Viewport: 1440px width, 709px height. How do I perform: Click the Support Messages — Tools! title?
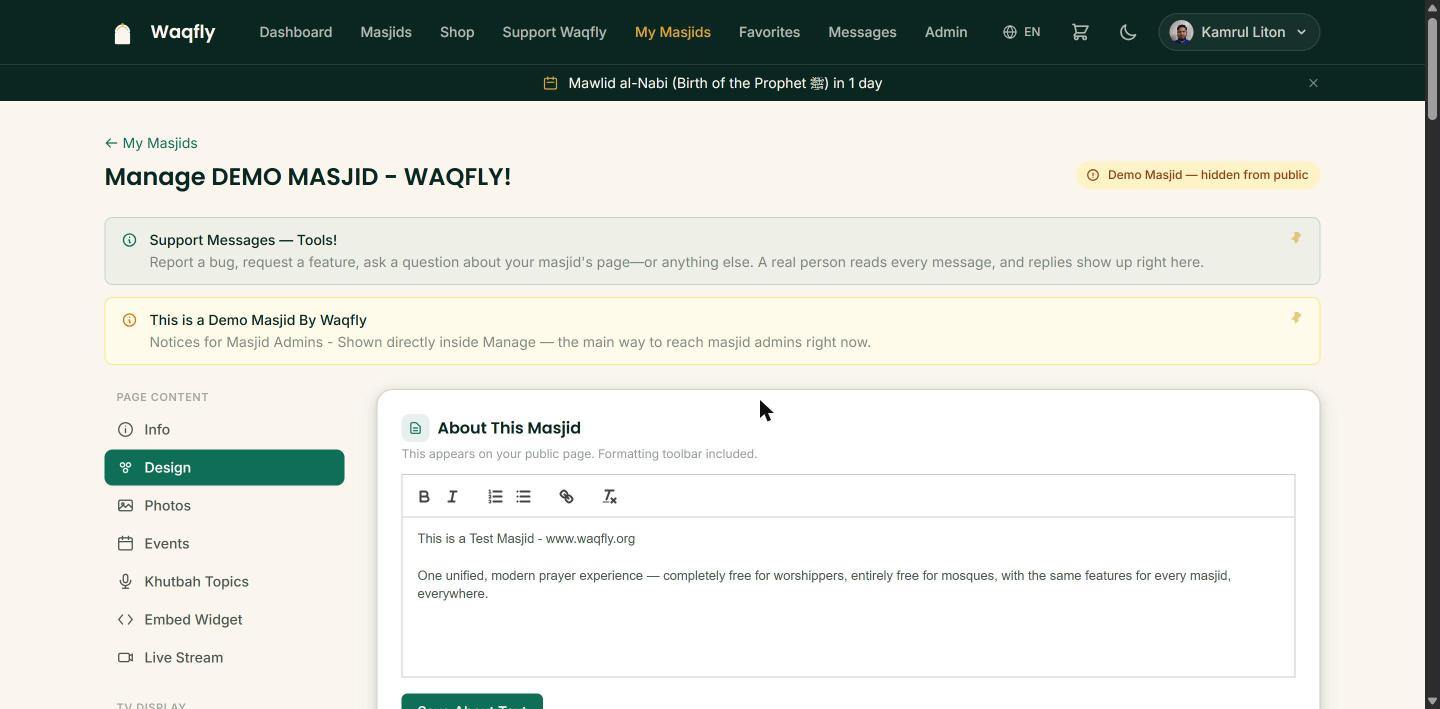243,240
